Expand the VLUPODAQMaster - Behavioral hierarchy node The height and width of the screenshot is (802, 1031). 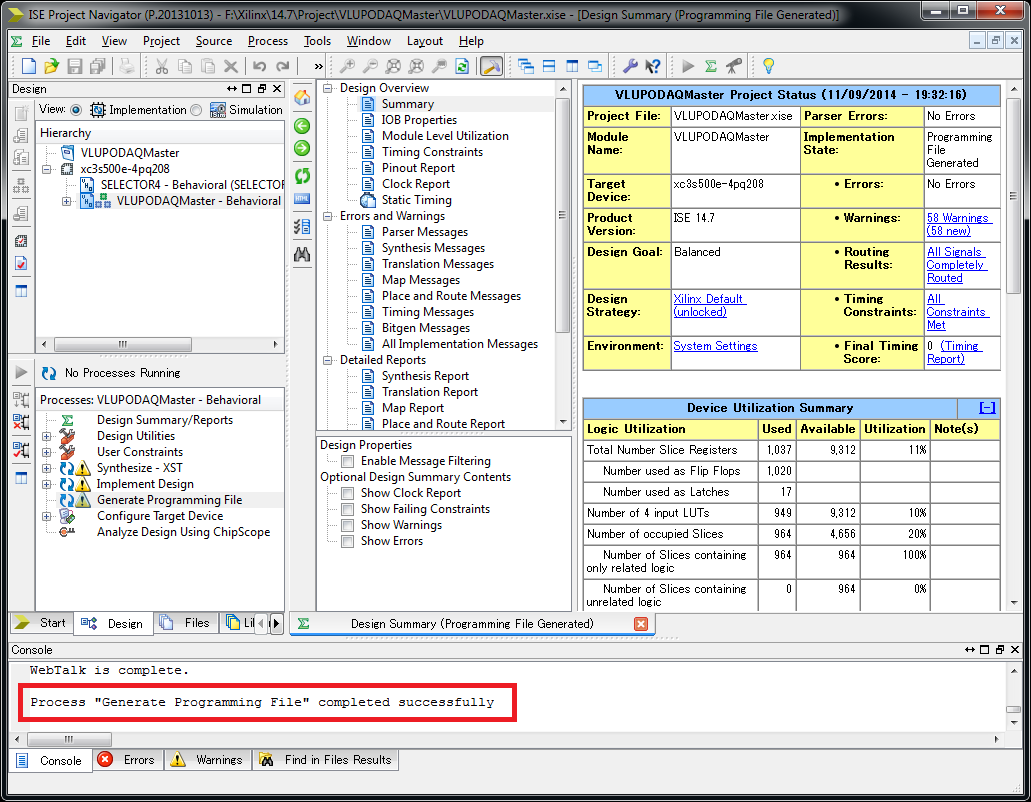pos(66,201)
